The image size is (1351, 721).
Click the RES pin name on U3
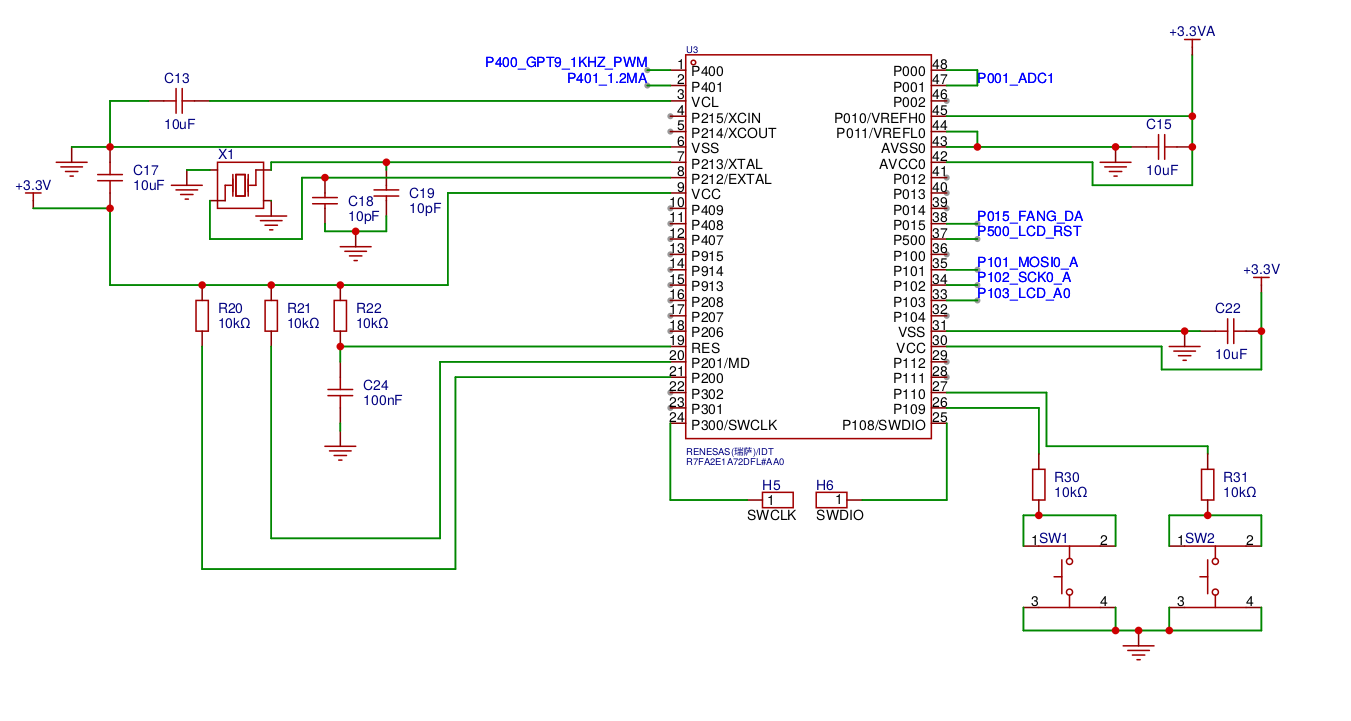coord(706,348)
